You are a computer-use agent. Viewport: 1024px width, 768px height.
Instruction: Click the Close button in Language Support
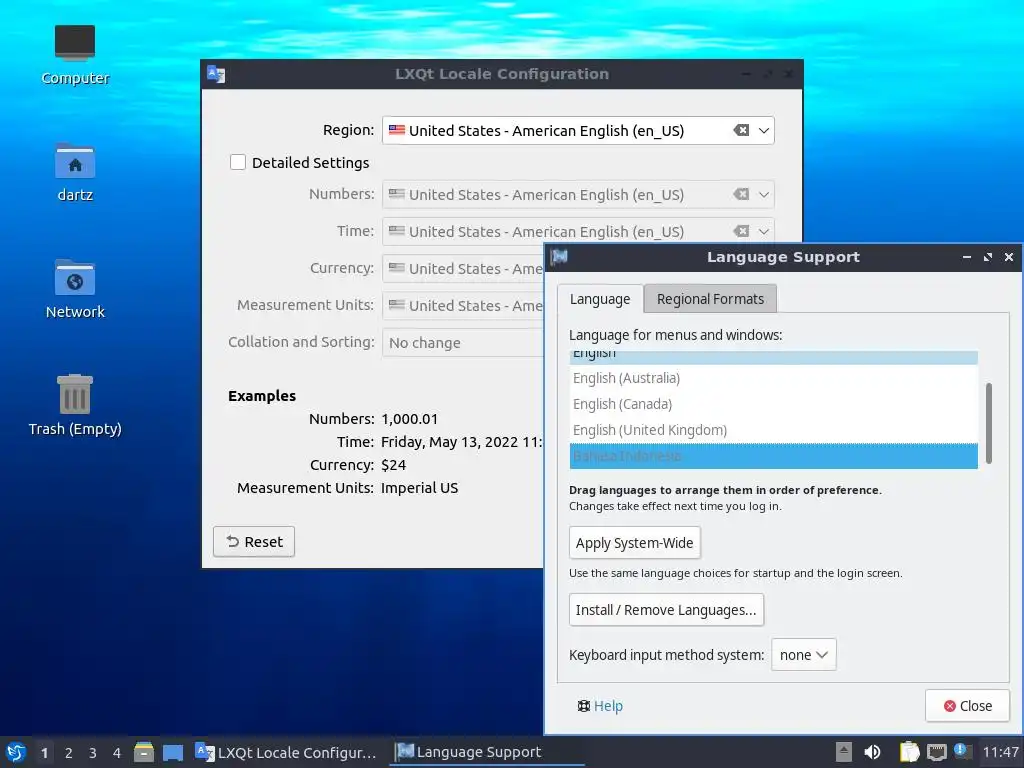click(967, 706)
